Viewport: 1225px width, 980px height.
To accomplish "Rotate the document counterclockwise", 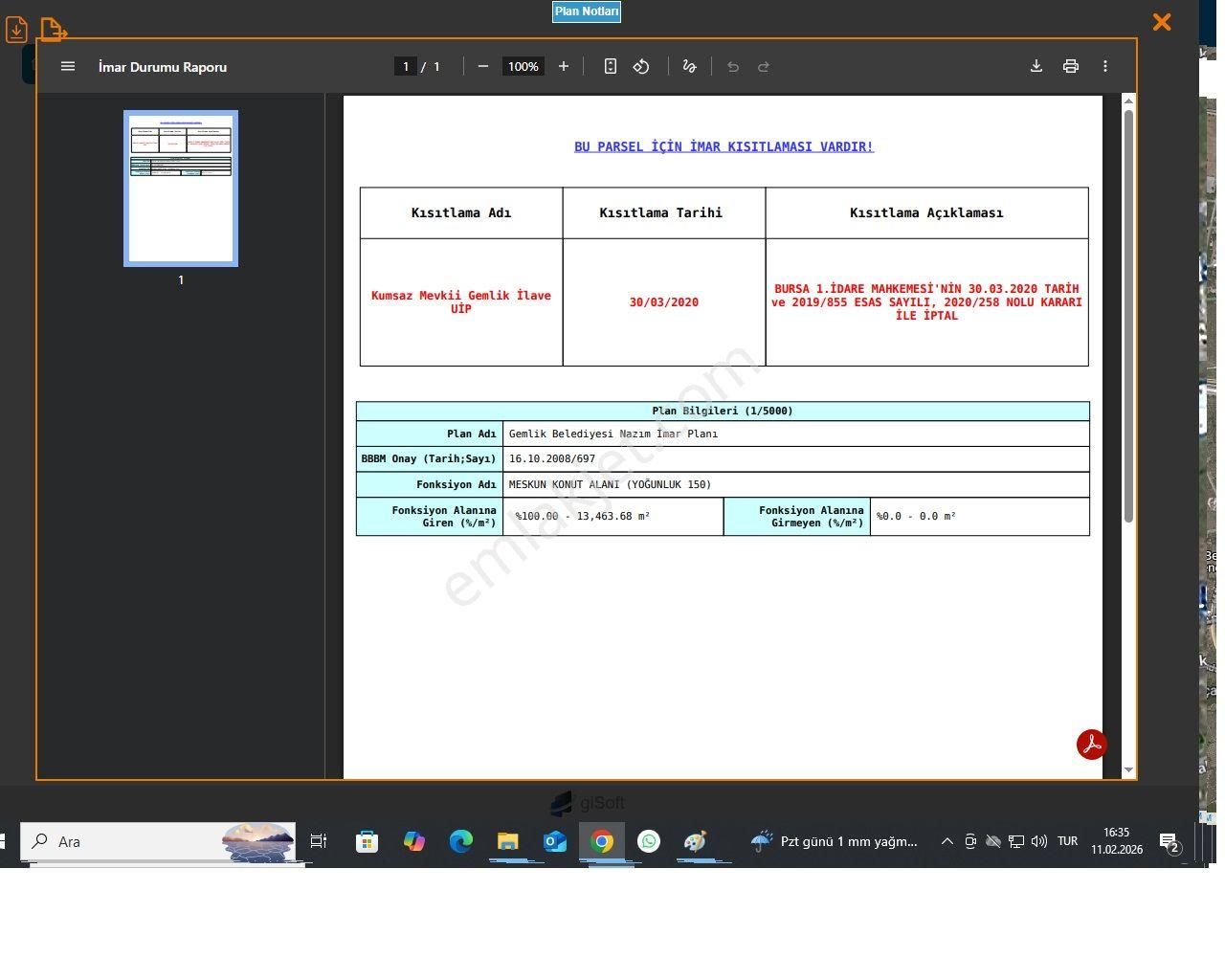I will coord(641,67).
